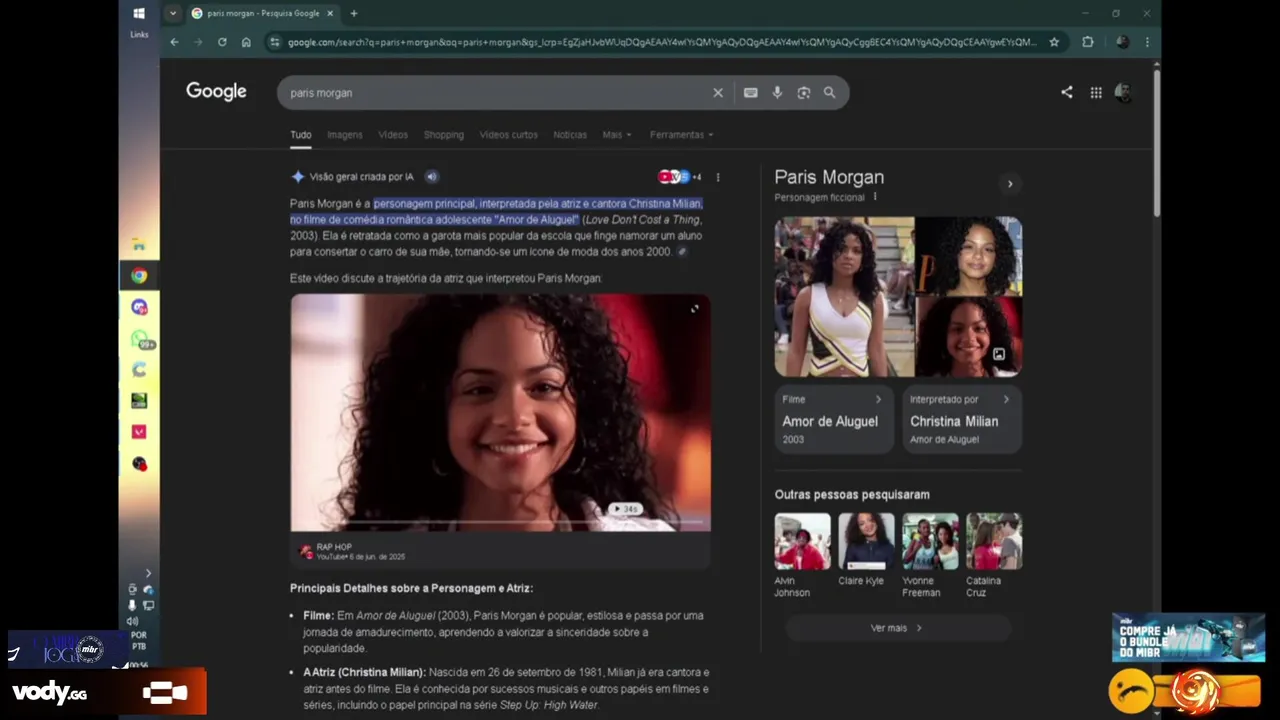Show hidden system tray icons
Screen dimensions: 1280x720
(x=148, y=573)
